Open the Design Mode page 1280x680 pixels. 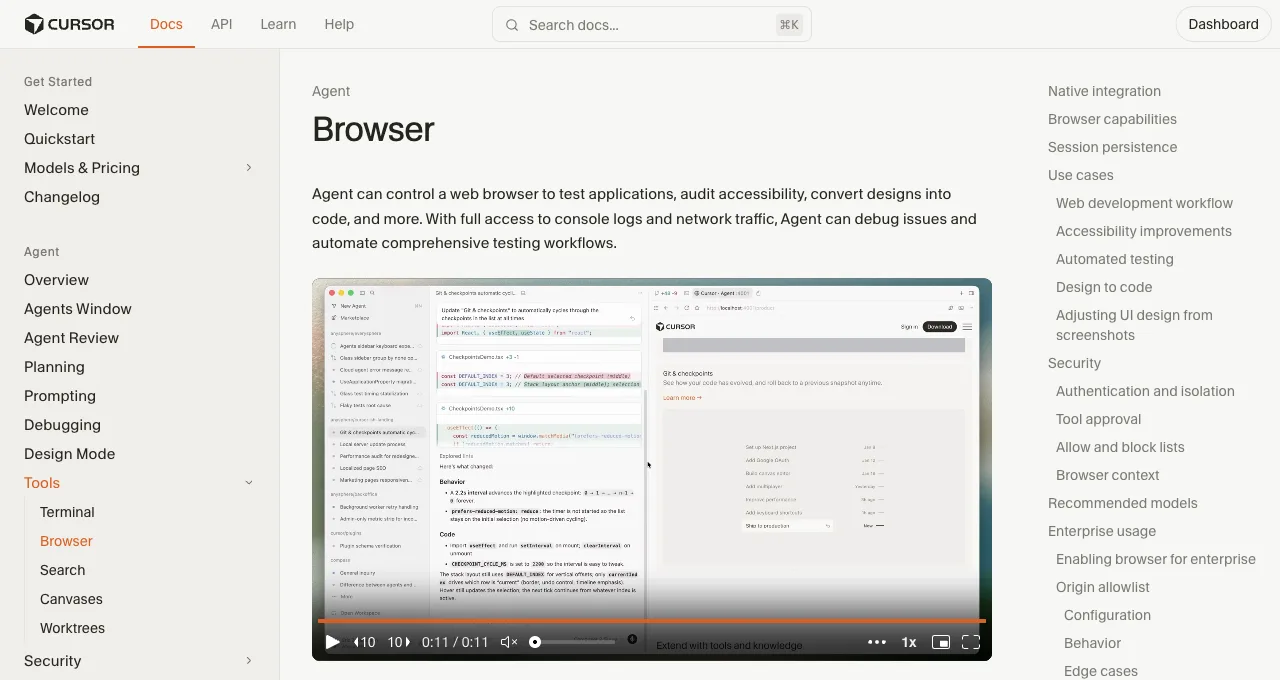69,454
